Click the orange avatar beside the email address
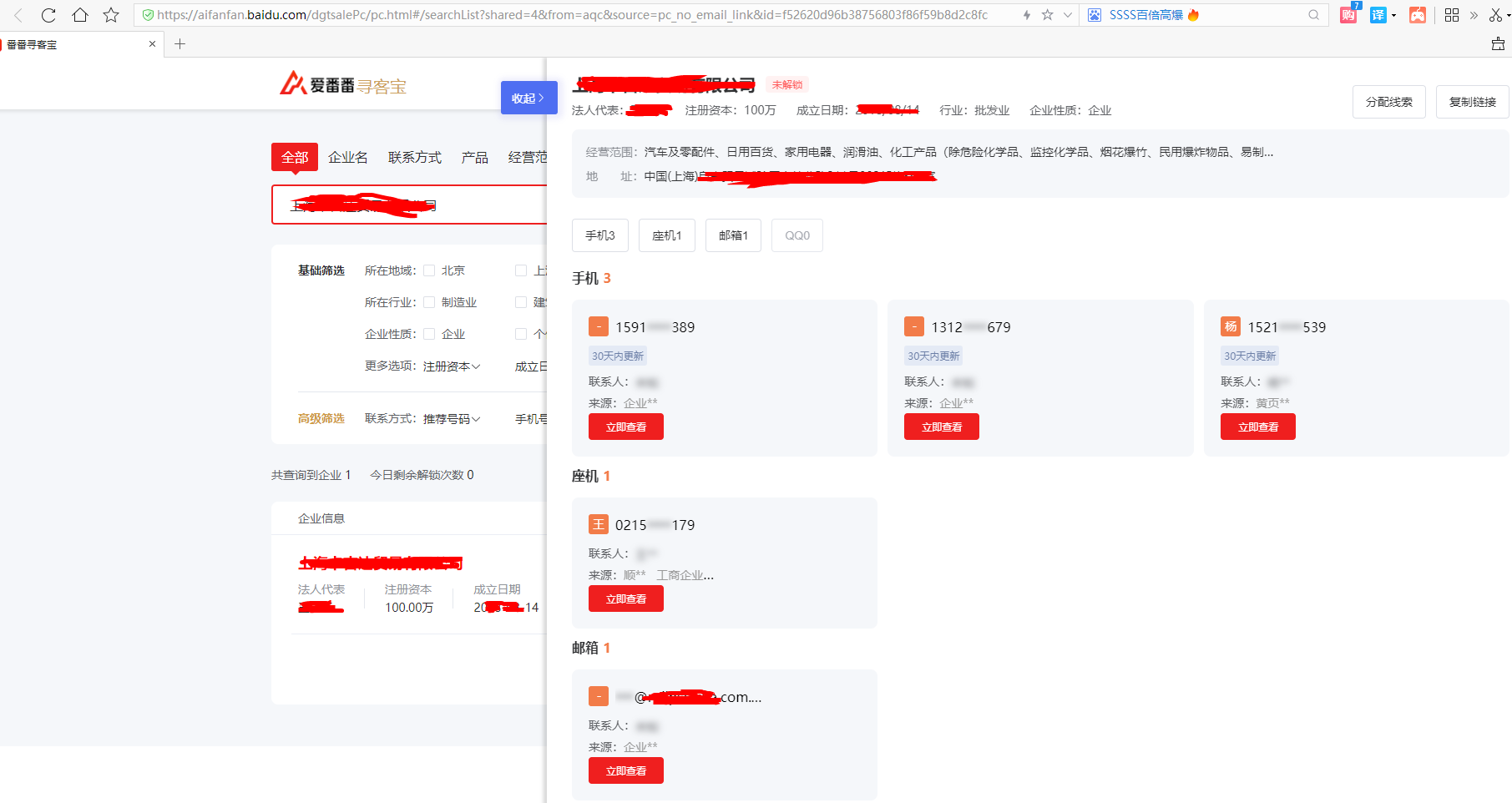The width and height of the screenshot is (1512, 803). pyautogui.click(x=599, y=696)
